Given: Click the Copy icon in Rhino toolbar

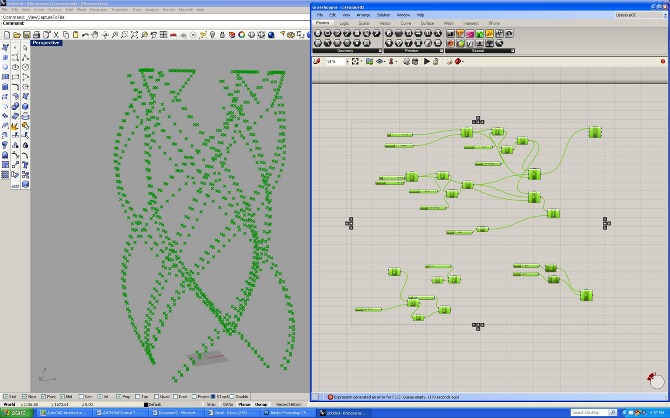Looking at the screenshot, I should [66, 35].
